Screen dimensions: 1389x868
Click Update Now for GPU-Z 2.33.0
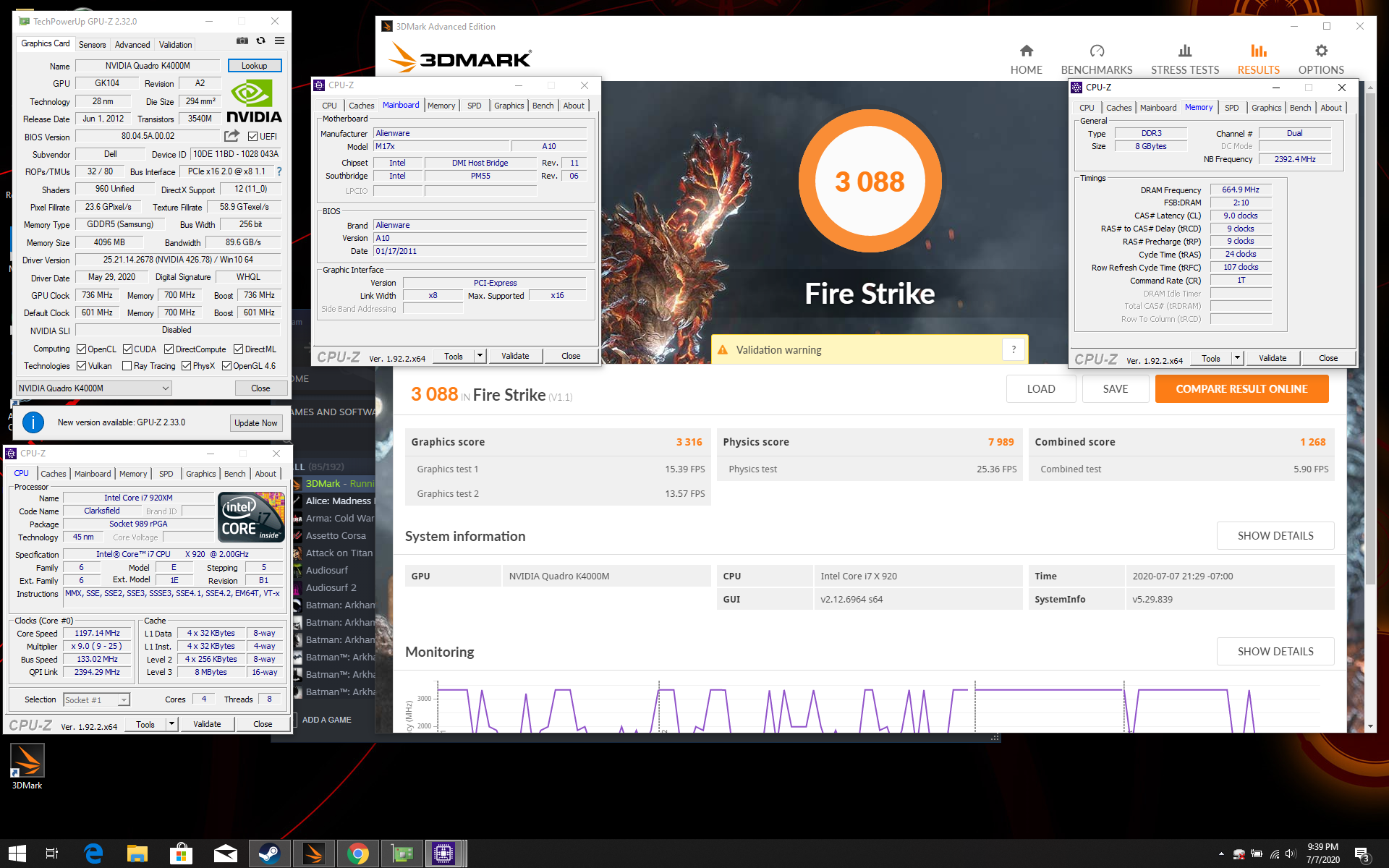[x=255, y=423]
